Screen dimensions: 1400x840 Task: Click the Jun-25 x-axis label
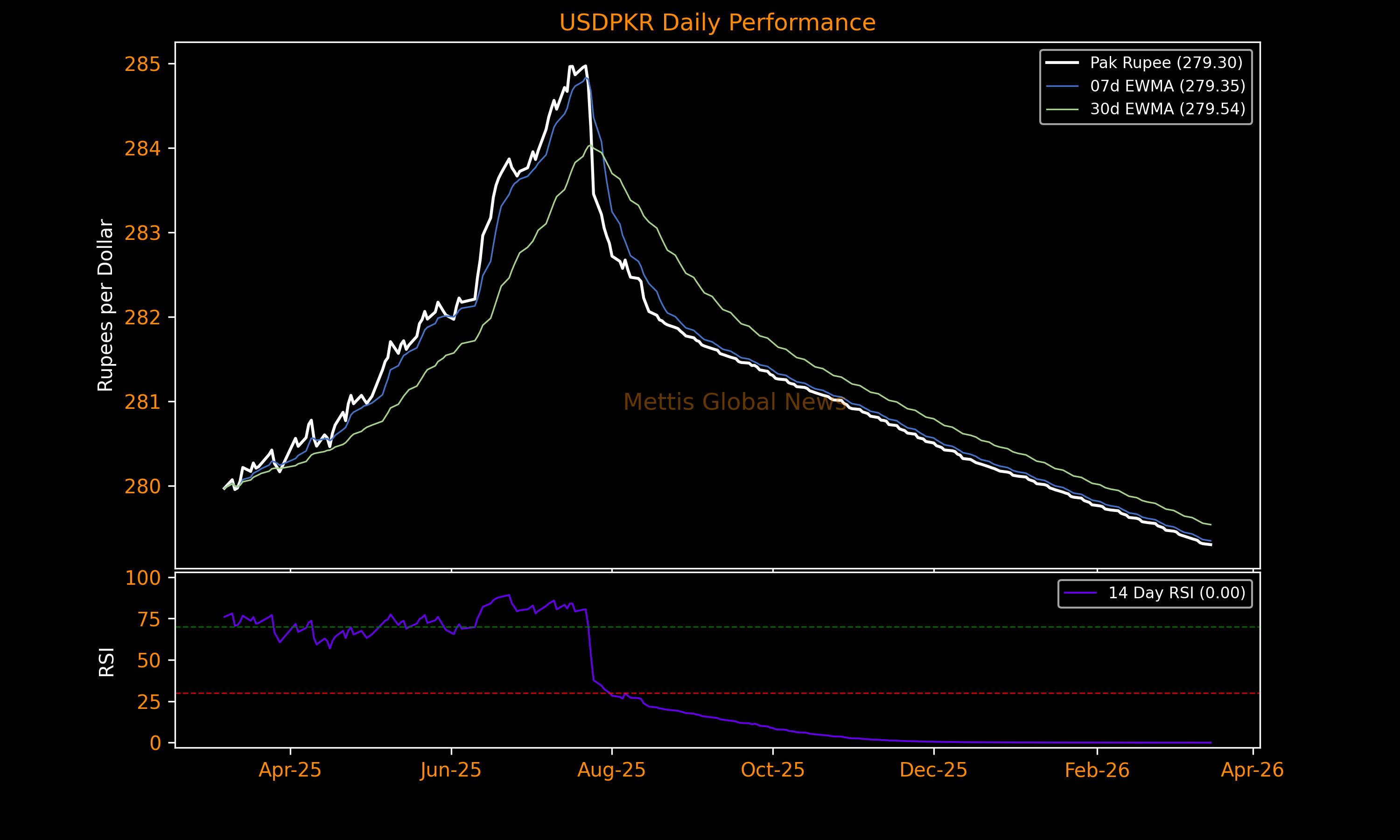click(x=450, y=770)
